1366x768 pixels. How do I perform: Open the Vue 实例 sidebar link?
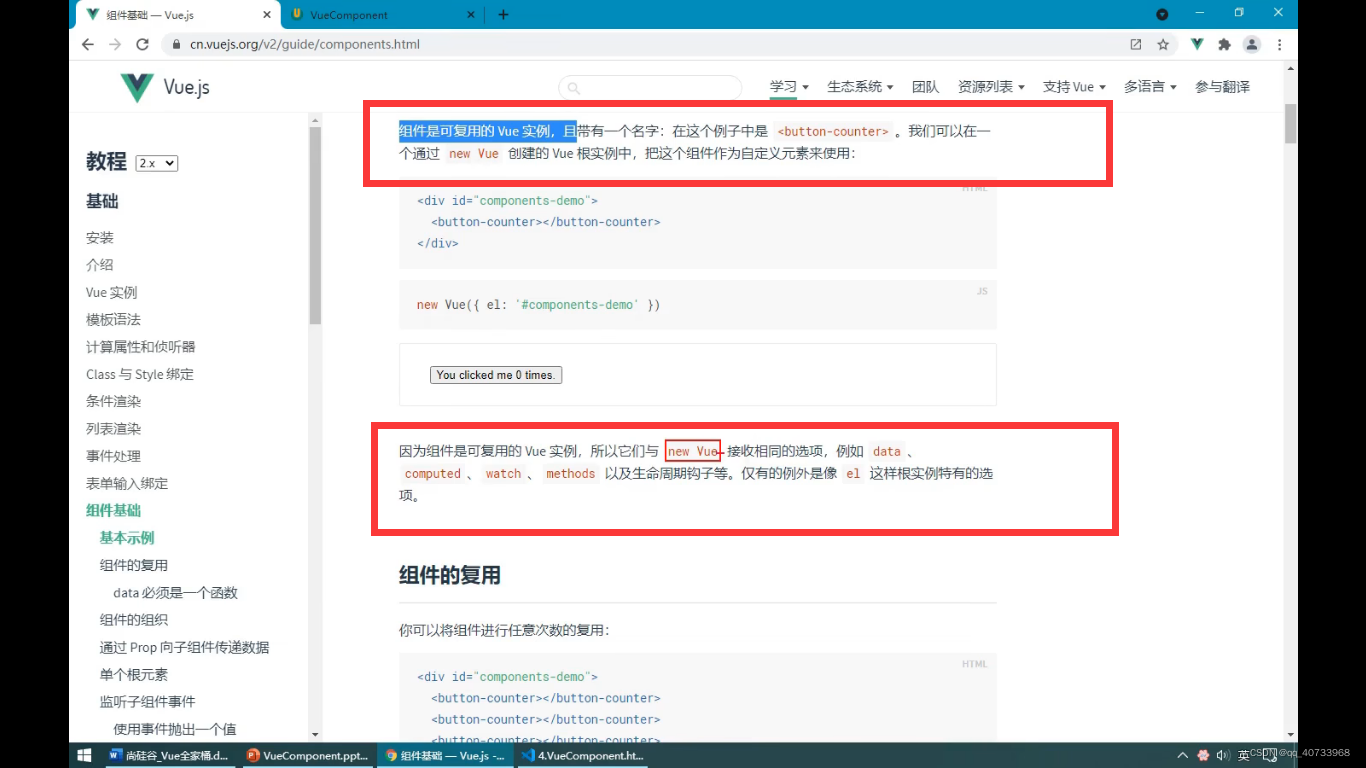coord(111,293)
